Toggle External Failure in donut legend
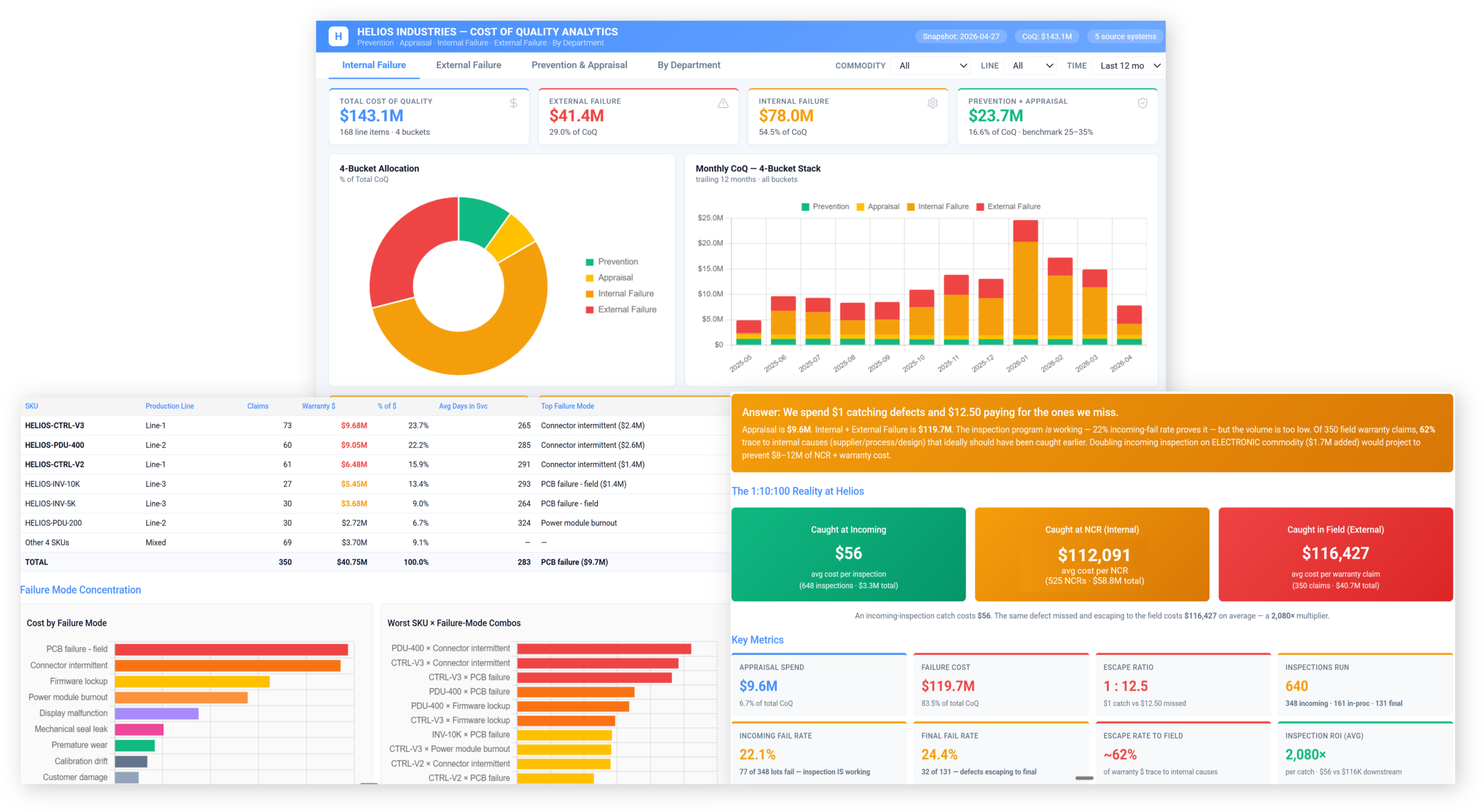The height and width of the screenshot is (812, 1483). (620, 309)
